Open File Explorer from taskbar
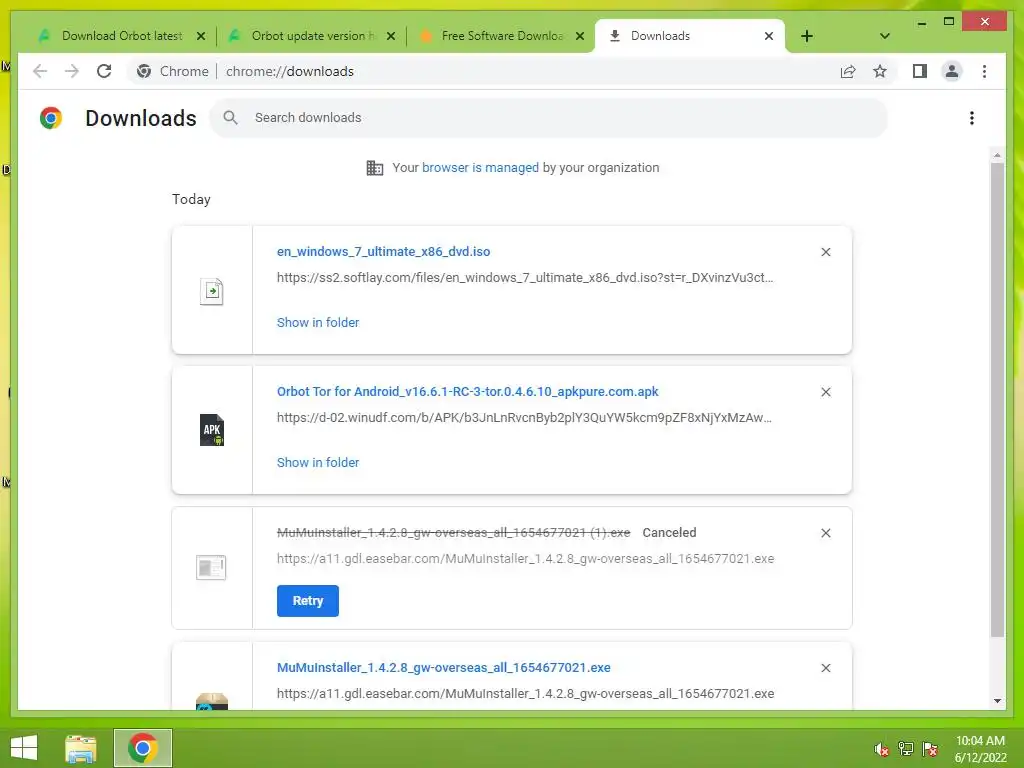 81,748
